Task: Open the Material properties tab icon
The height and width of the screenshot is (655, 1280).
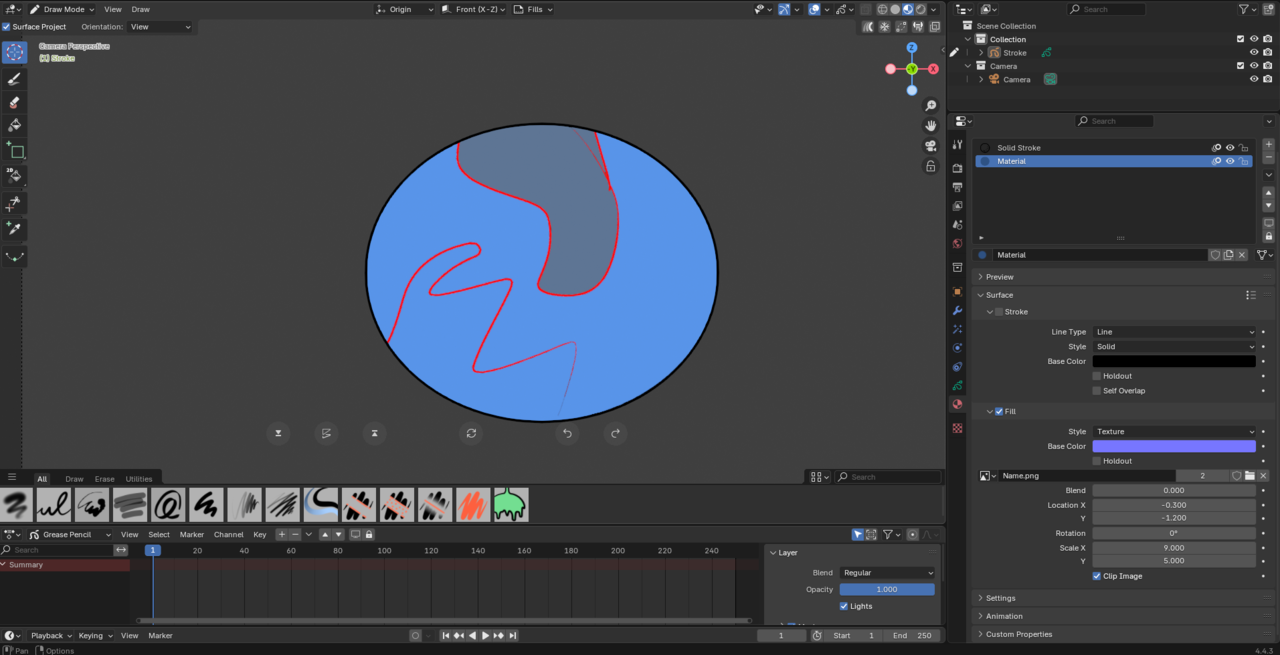Action: pyautogui.click(x=958, y=405)
